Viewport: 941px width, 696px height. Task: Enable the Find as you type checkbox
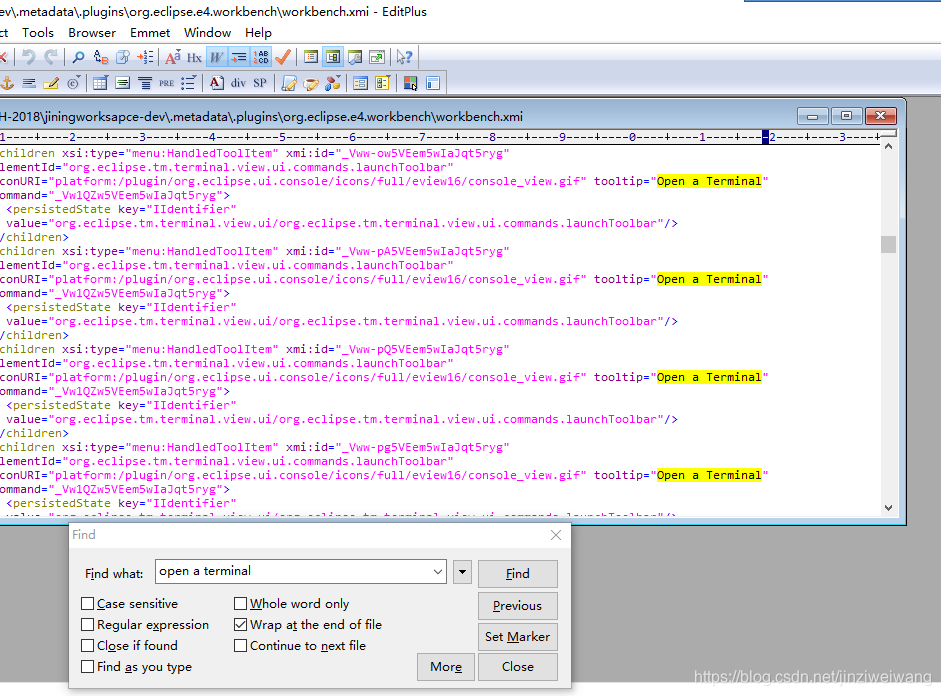pyautogui.click(x=88, y=667)
